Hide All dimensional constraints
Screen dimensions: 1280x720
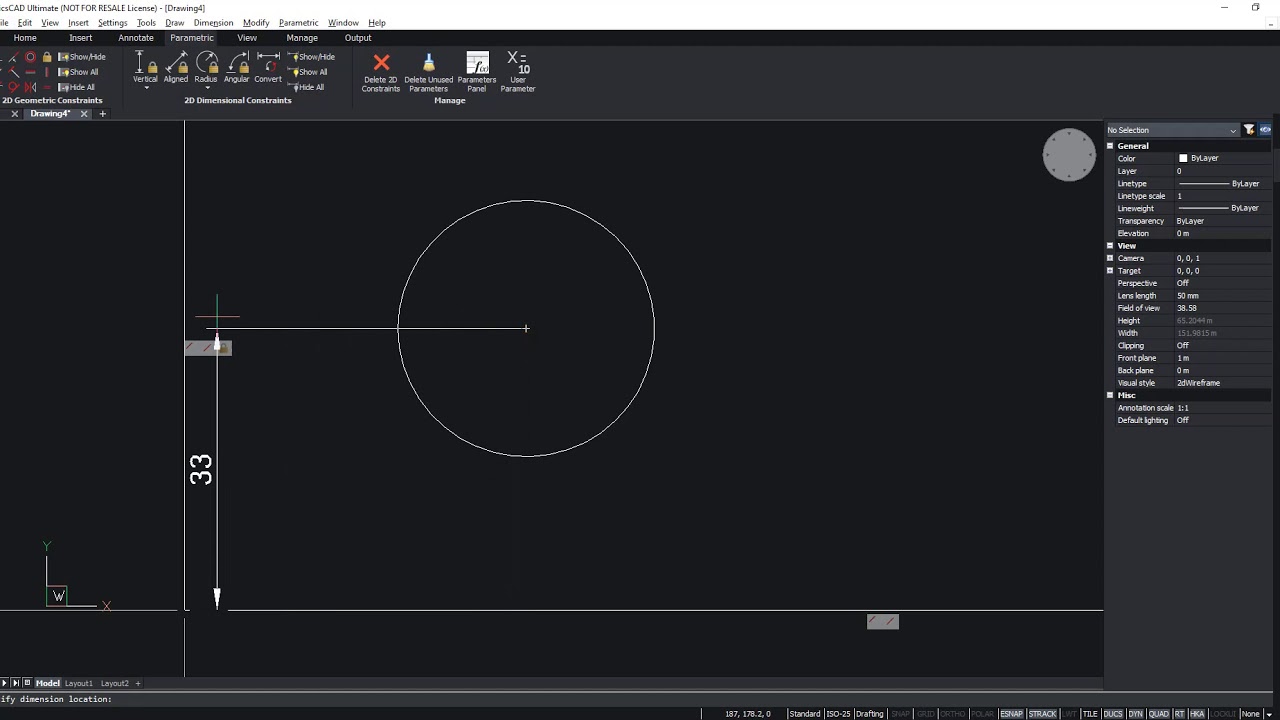306,87
